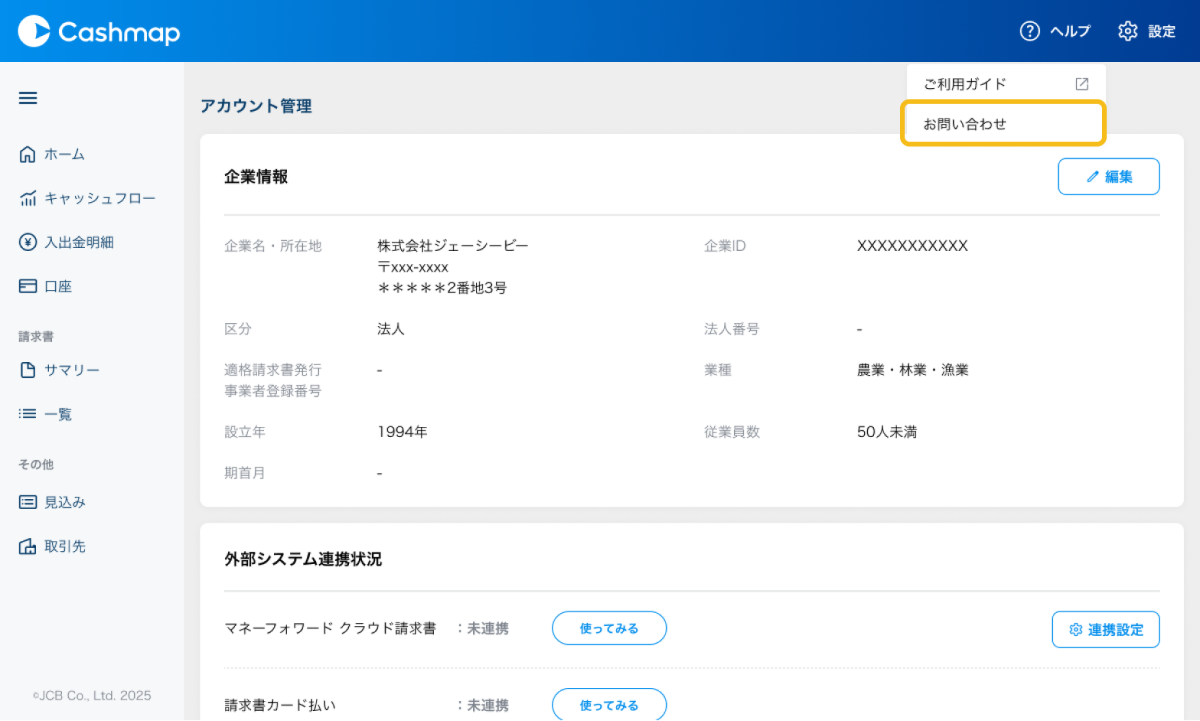Open the 取引先 icon
This screenshot has height=721, width=1200.
(x=28, y=545)
